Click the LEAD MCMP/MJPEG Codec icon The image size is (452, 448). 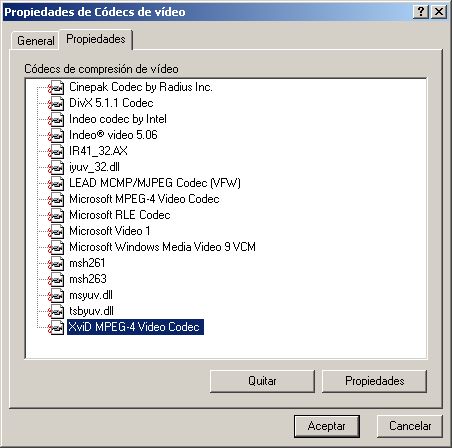[x=56, y=184]
